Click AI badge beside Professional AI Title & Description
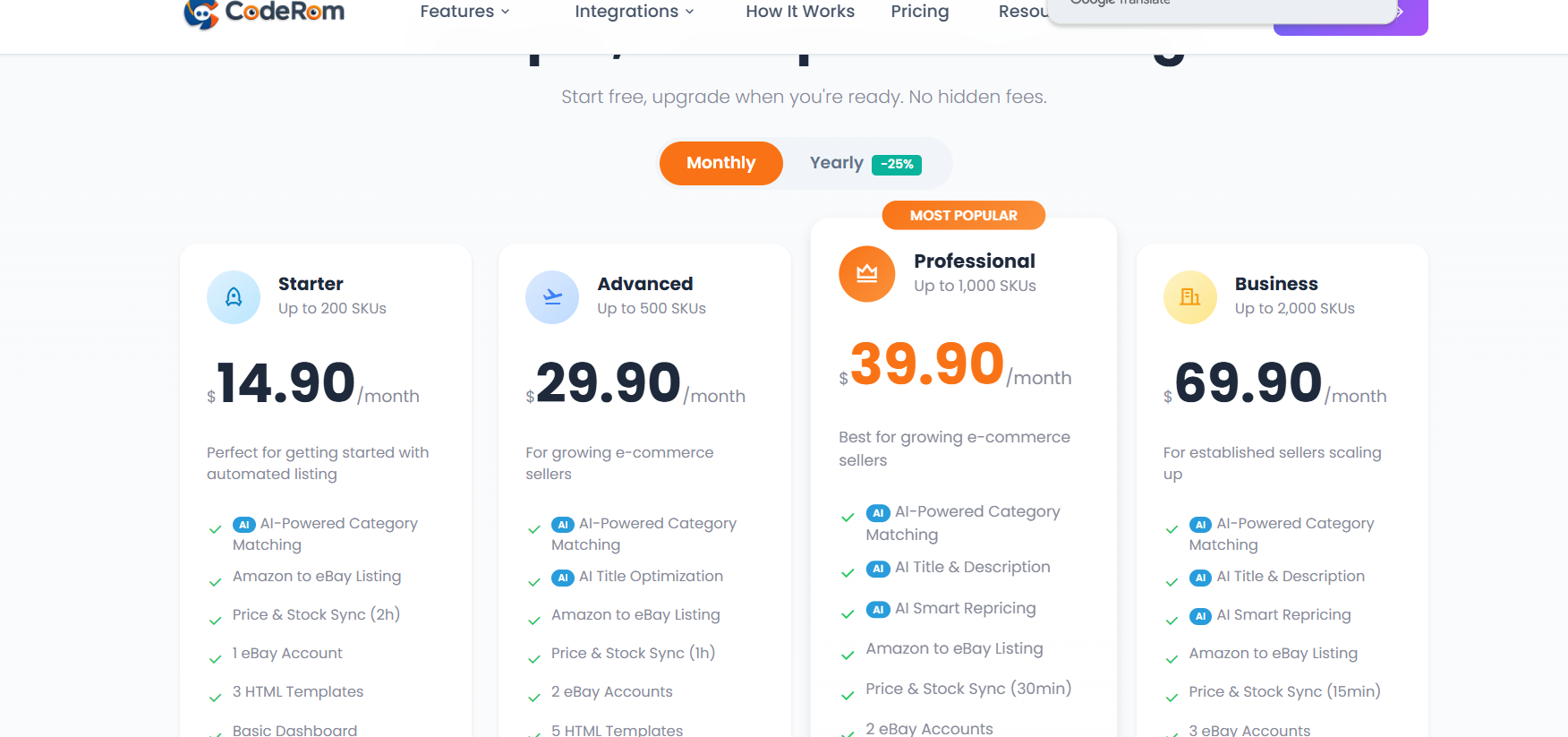The height and width of the screenshot is (737, 1568). pyautogui.click(x=878, y=569)
